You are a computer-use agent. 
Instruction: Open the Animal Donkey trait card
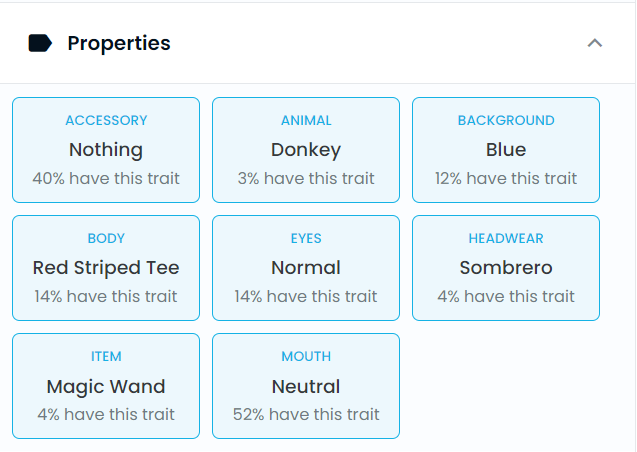[x=306, y=150]
